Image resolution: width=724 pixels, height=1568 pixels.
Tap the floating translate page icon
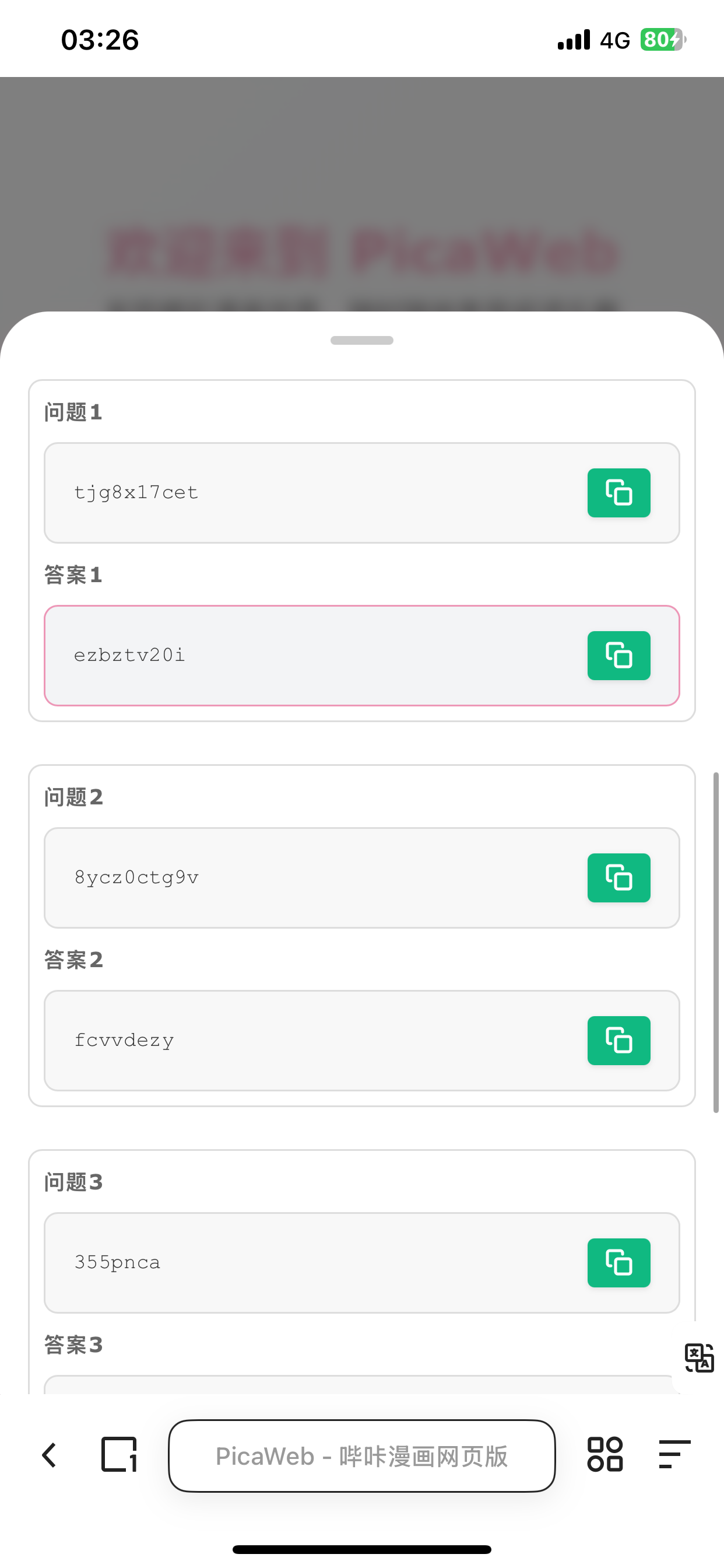point(698,1357)
